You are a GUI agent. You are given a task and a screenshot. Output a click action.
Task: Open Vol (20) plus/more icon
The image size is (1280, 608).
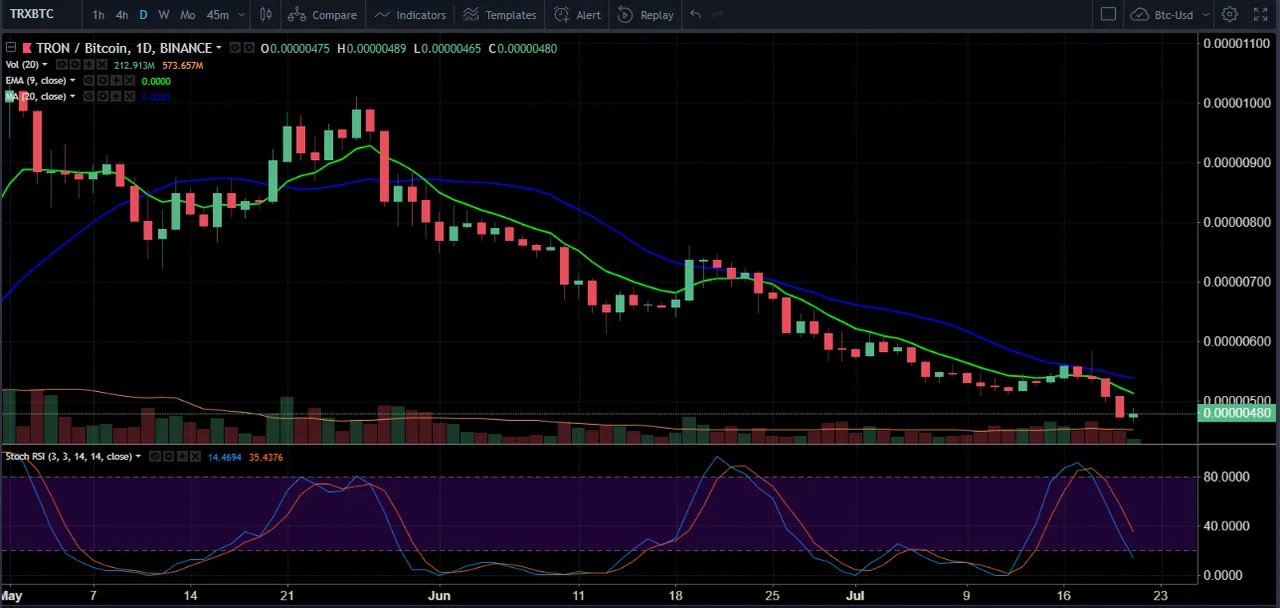click(x=88, y=64)
